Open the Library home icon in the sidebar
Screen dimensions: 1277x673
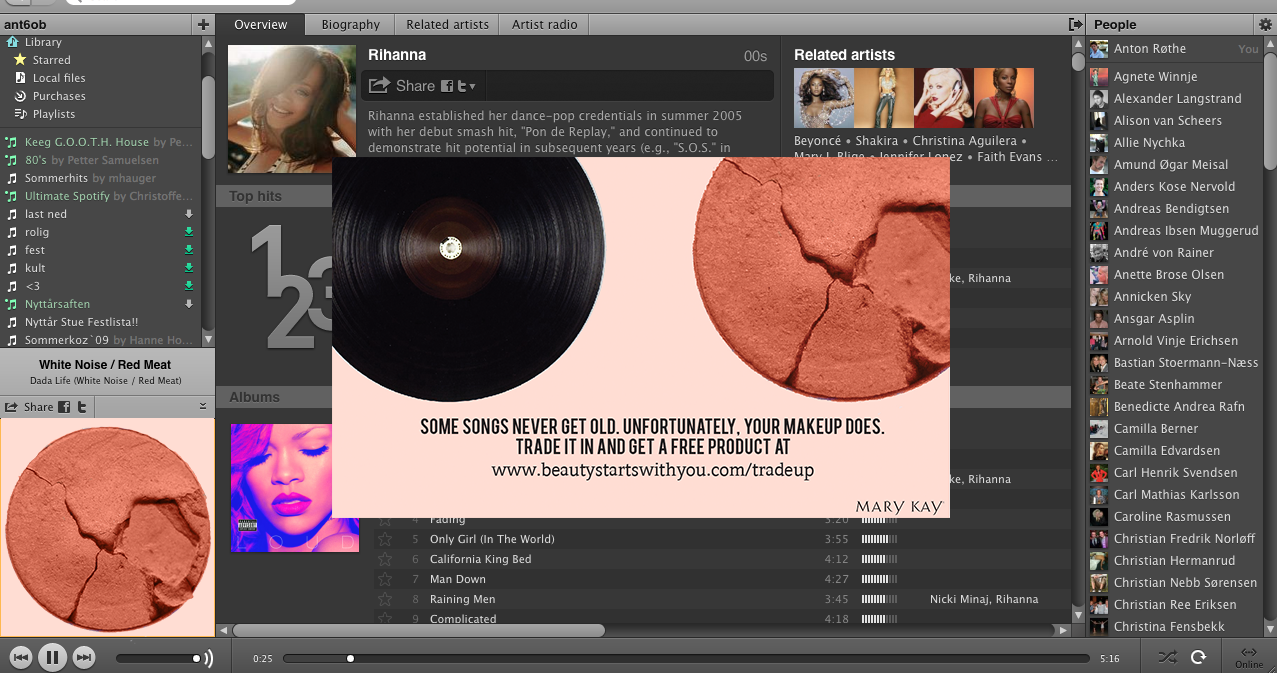12,42
